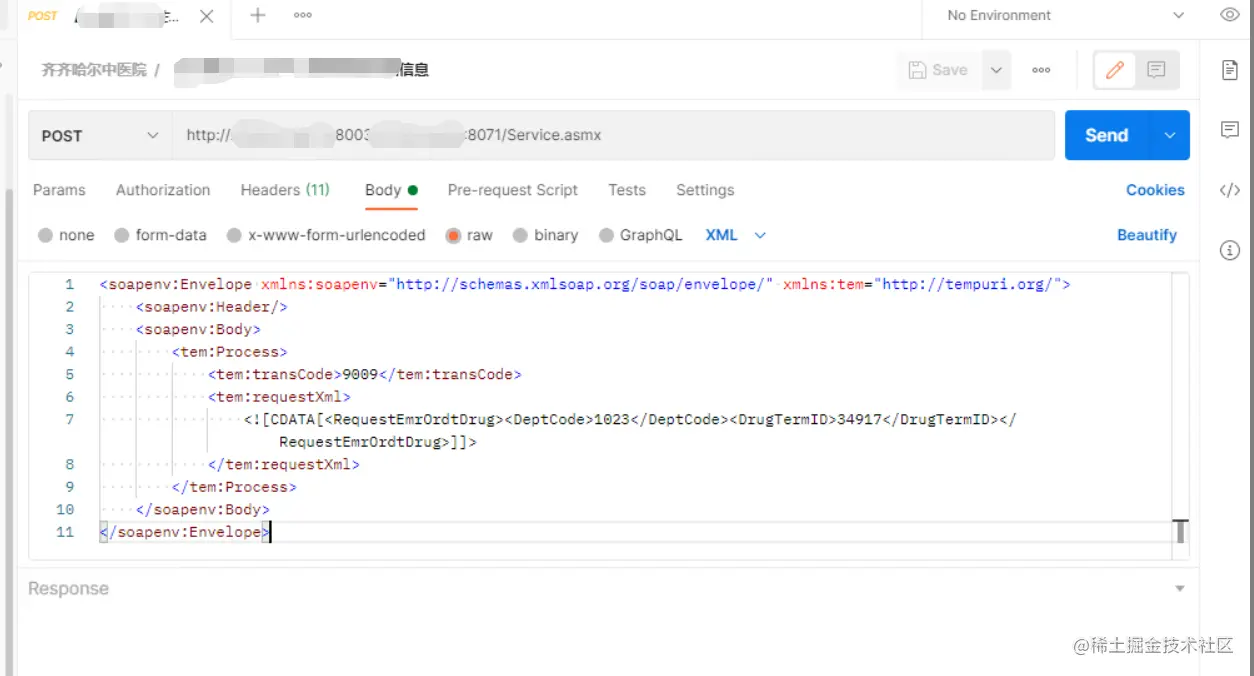Viewport: 1254px width, 676px height.
Task: Open the XML format dropdown
Action: 736,235
